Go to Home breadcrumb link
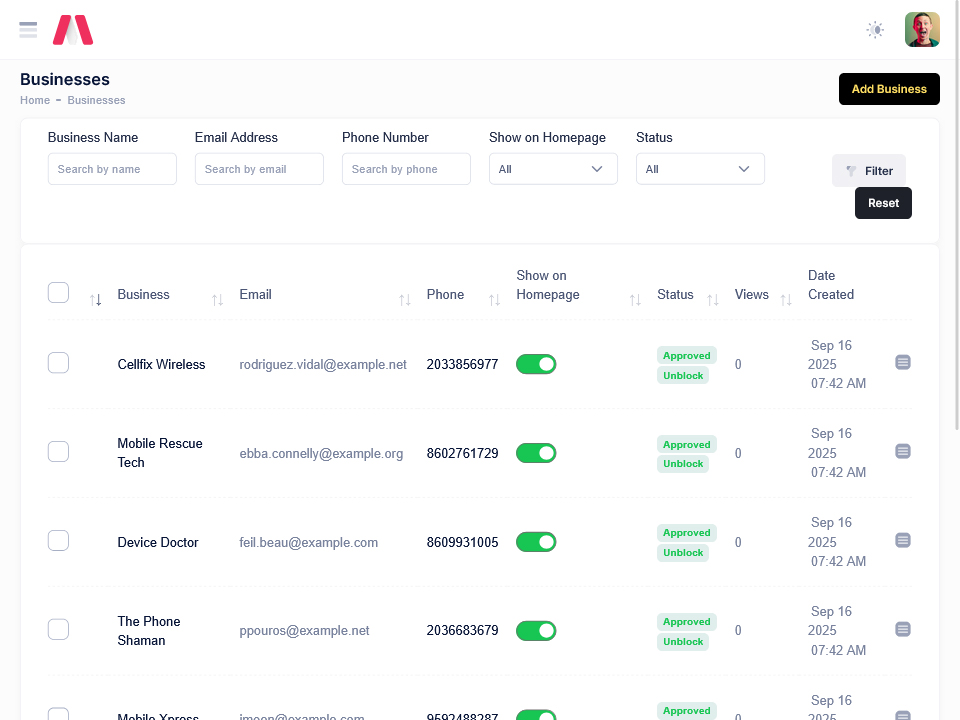960x720 pixels. pyautogui.click(x=35, y=100)
